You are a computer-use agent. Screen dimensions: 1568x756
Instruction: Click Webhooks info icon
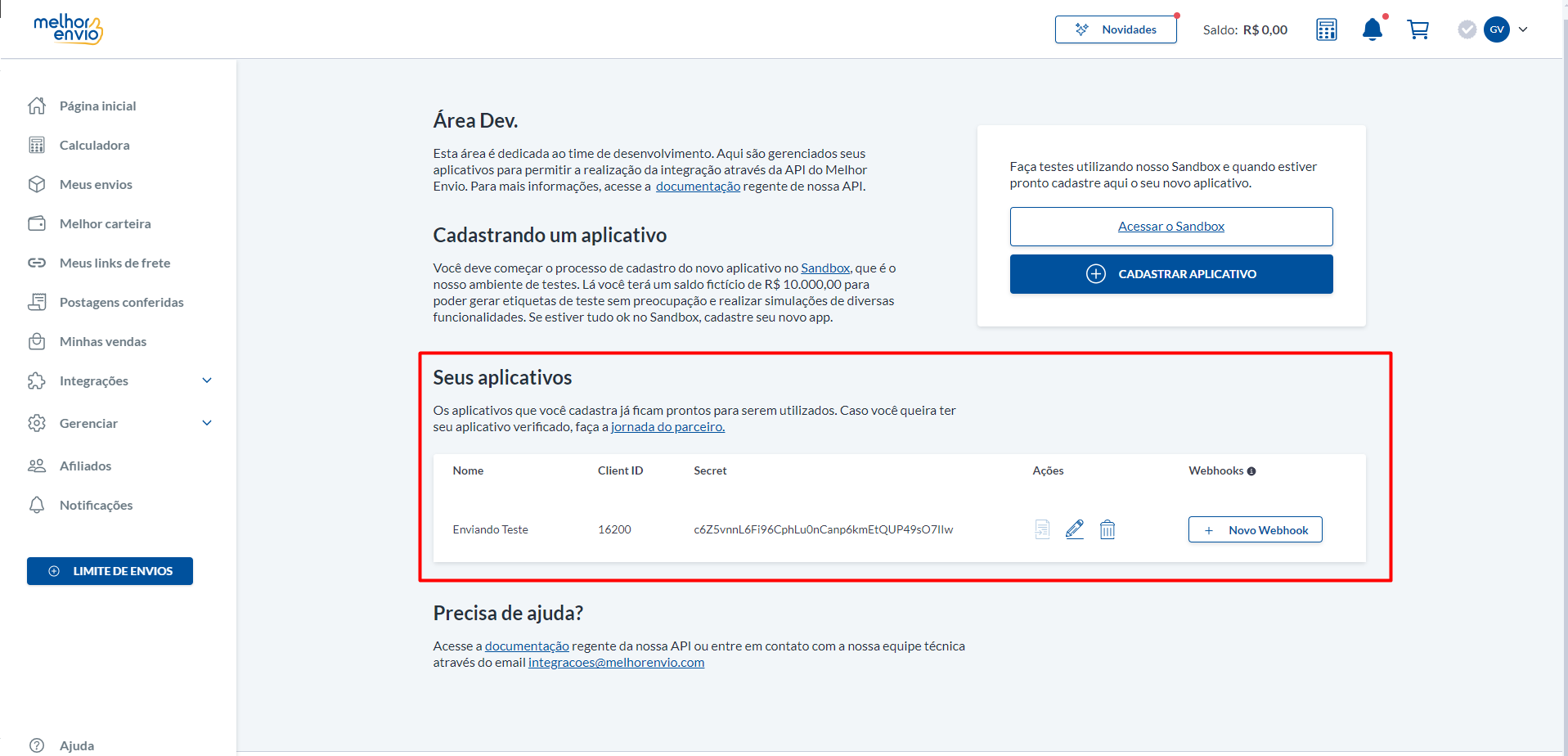1251,471
